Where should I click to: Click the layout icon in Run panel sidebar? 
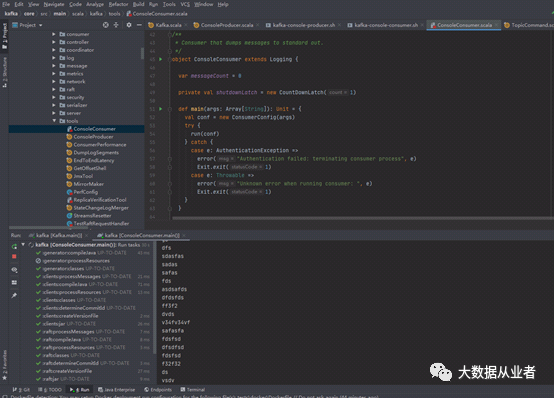(14, 282)
